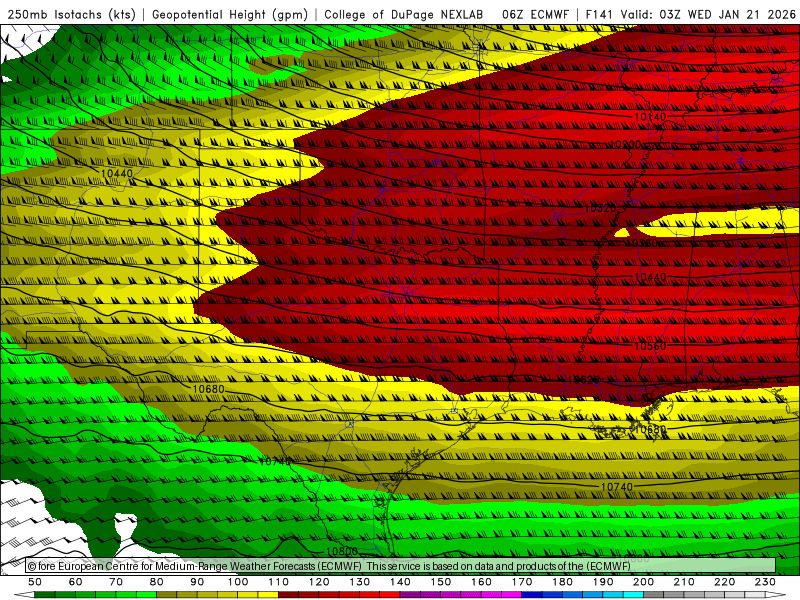Click the 10320 height contour label
The image size is (800, 600).
600,209
